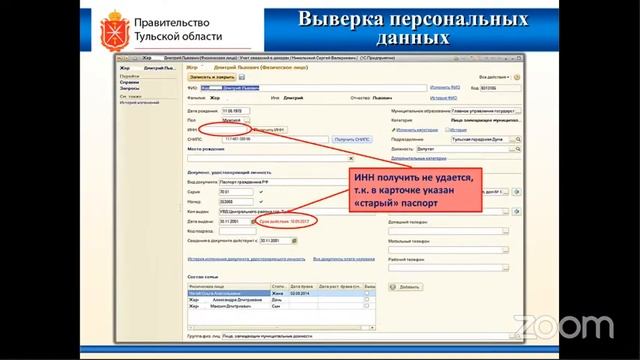Click the 'Записать и закрыть' button
The width and height of the screenshot is (640, 360).
point(212,77)
